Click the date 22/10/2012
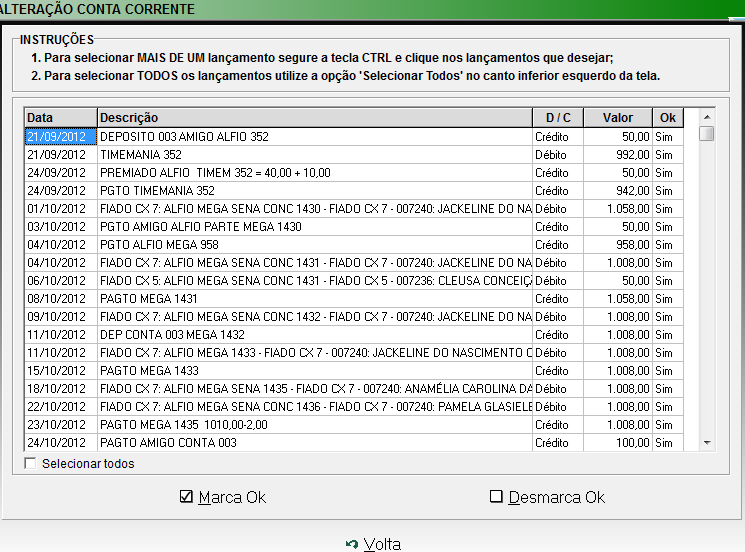Viewport: 745px width, 552px height. tap(57, 407)
